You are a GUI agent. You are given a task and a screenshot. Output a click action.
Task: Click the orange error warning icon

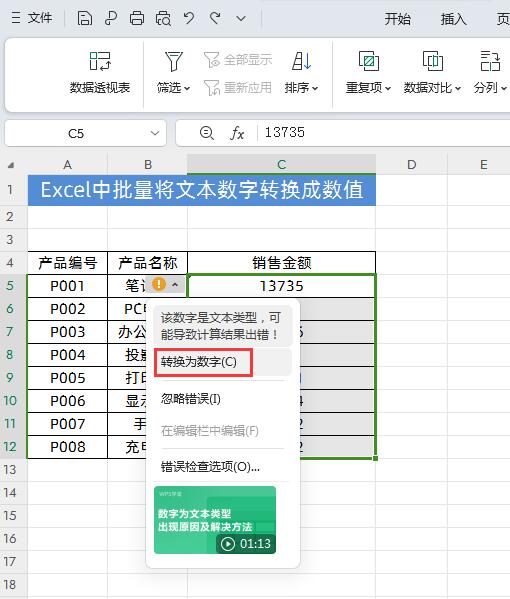(x=159, y=284)
